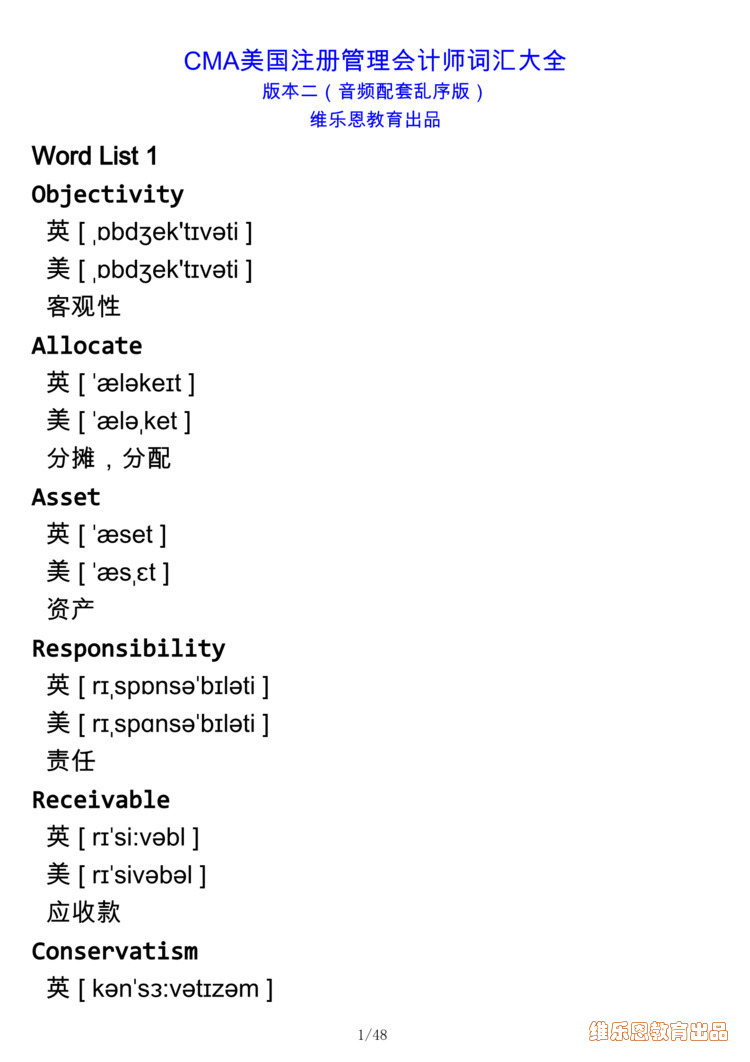
Task: Click the word Responsibility
Action: click(x=129, y=649)
